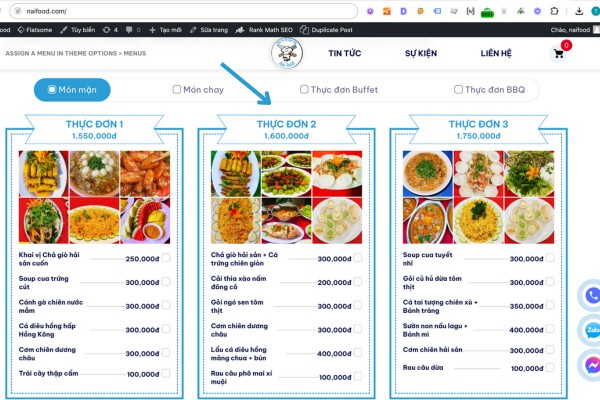The image size is (600, 400).
Task: Click the Gỏi củ hủ dừa tôm thịt item
Action: pos(432,282)
